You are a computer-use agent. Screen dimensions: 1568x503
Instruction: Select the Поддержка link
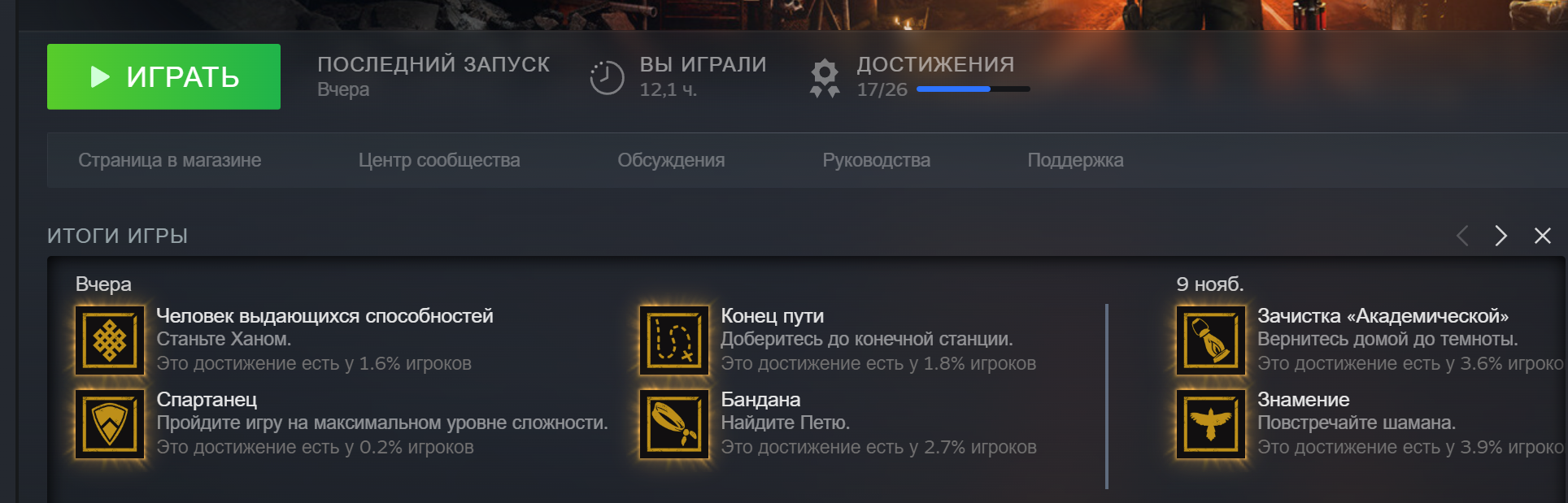click(1075, 160)
